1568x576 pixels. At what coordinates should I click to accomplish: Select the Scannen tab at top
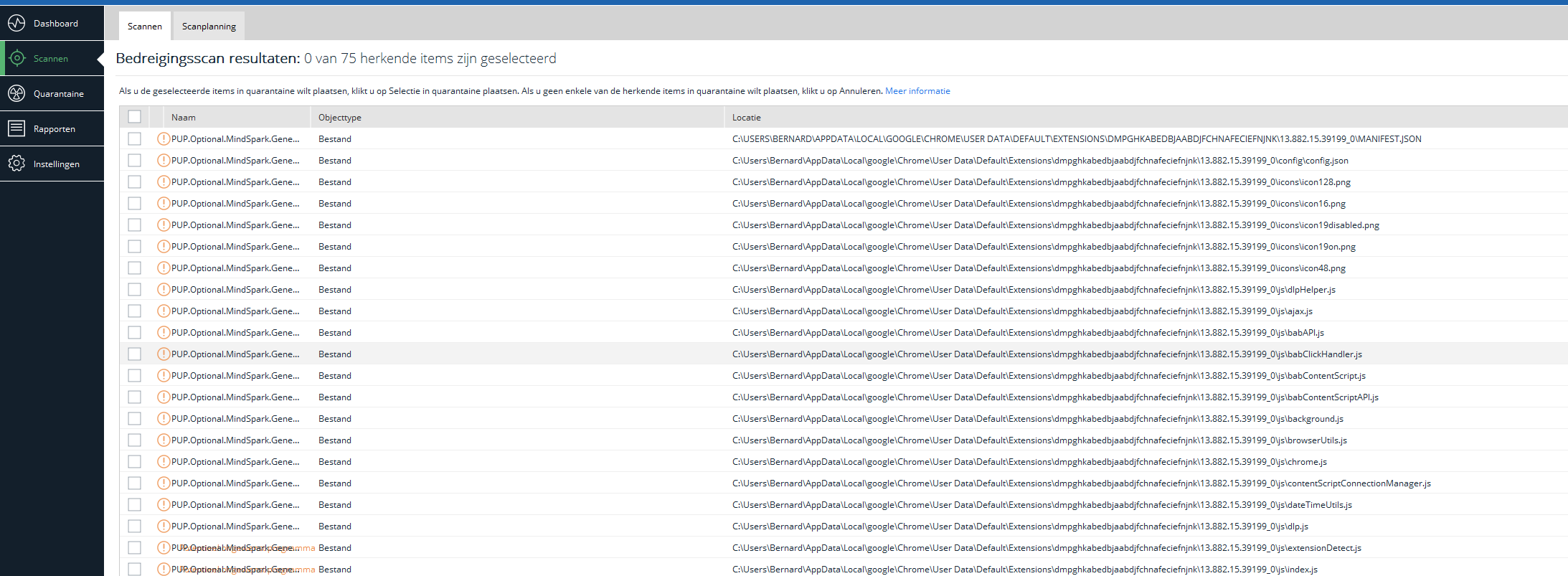[145, 27]
